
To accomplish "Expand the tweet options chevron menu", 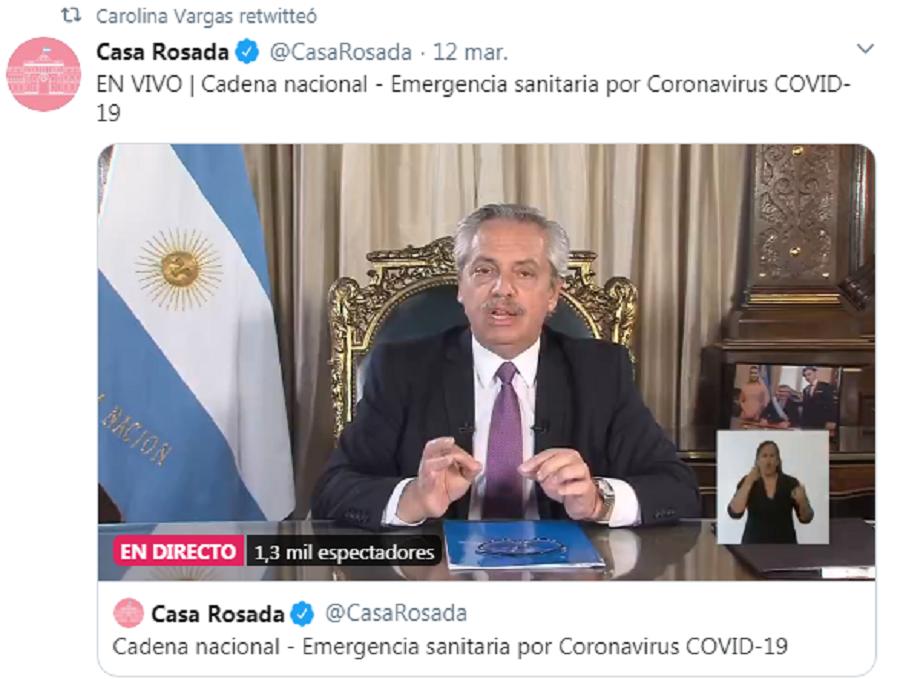I will pyautogui.click(x=865, y=49).
